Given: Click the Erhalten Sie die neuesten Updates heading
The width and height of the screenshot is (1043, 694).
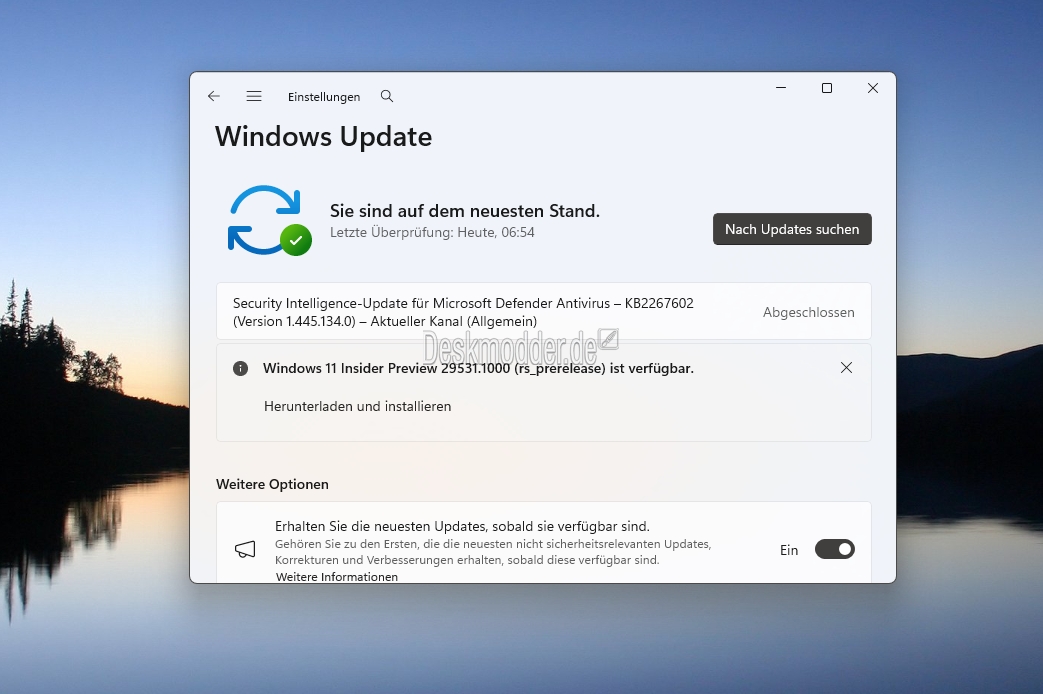Looking at the screenshot, I should [x=462, y=526].
